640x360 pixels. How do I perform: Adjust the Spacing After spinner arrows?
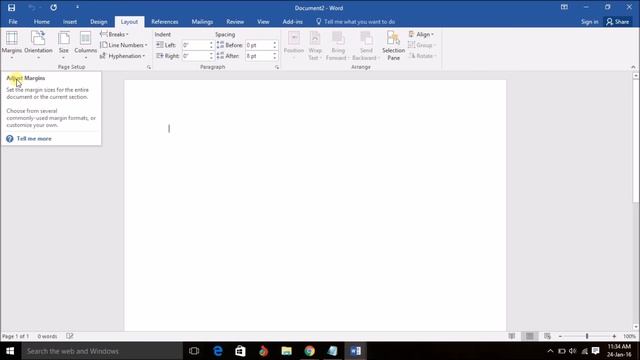(x=275, y=56)
